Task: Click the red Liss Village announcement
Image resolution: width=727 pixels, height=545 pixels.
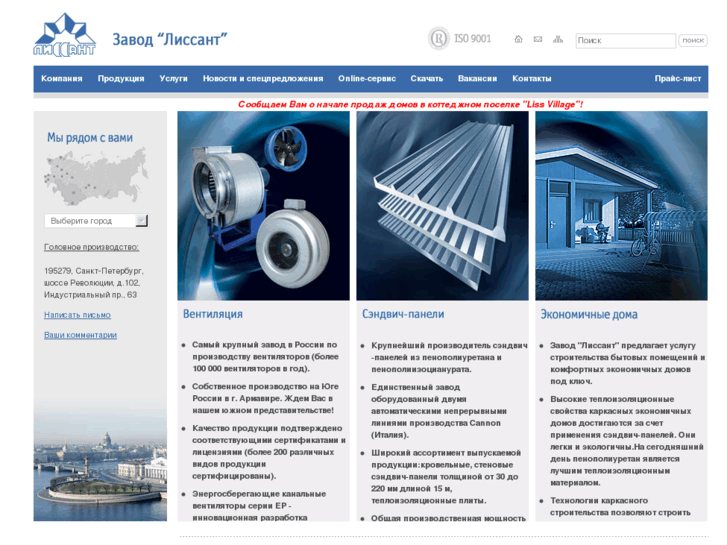Action: coord(411,104)
